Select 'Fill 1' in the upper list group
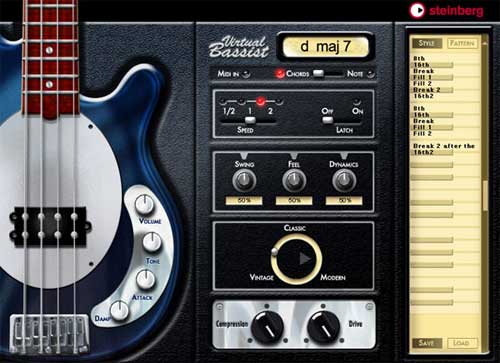This screenshot has width=500, height=363. click(x=423, y=77)
